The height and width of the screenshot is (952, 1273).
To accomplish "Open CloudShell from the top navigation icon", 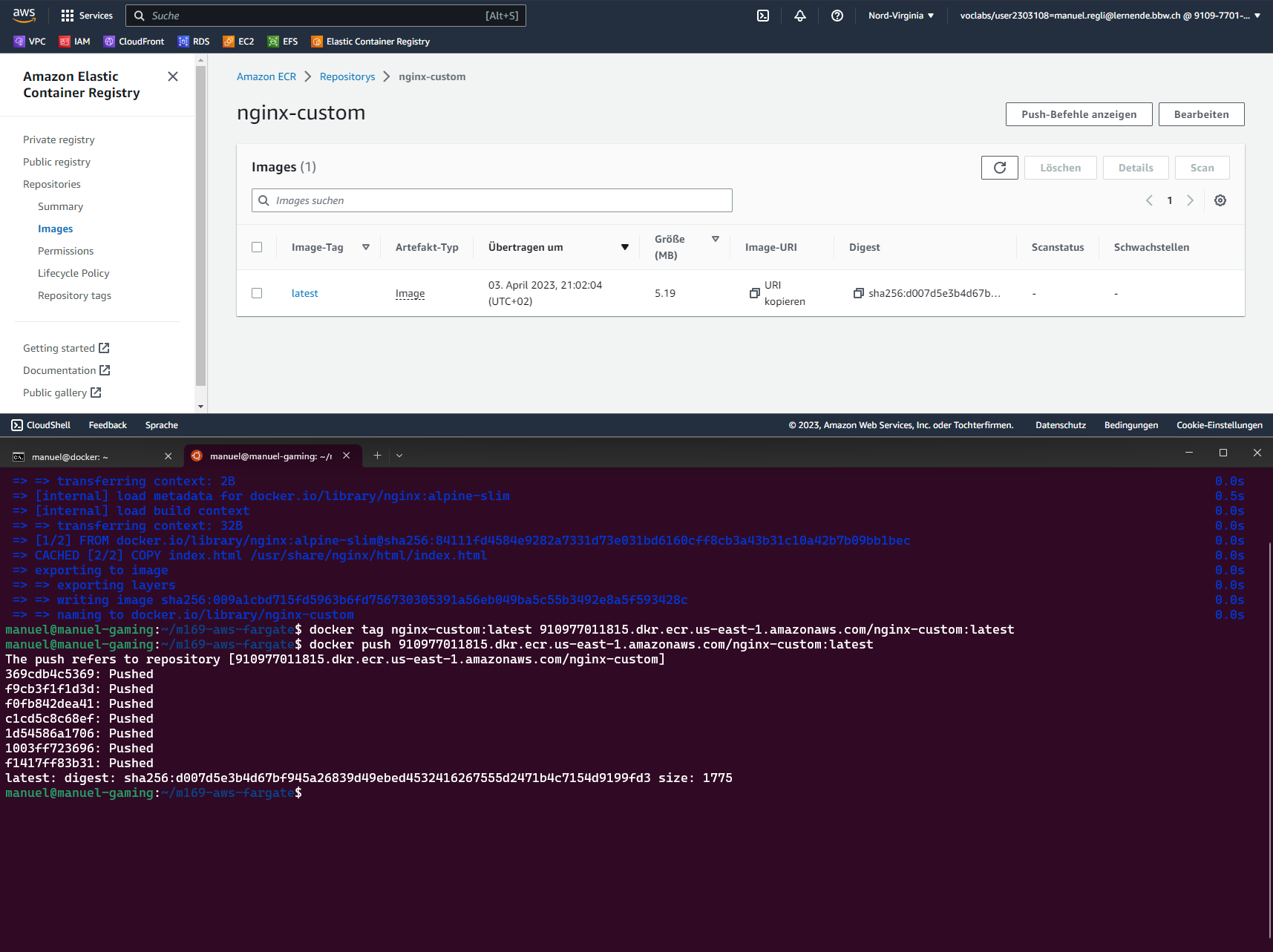I will point(763,16).
